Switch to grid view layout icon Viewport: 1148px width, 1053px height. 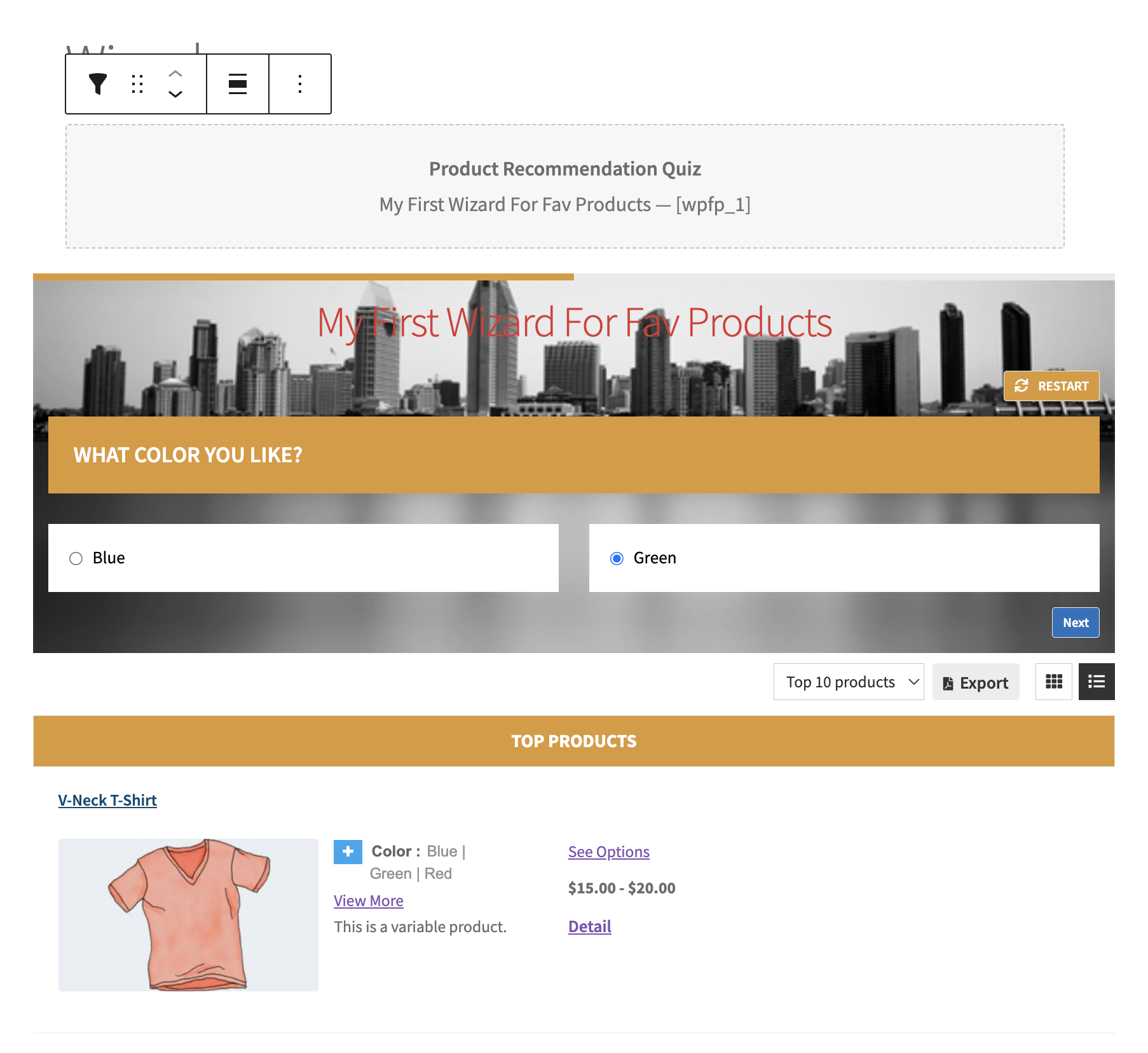point(1054,682)
